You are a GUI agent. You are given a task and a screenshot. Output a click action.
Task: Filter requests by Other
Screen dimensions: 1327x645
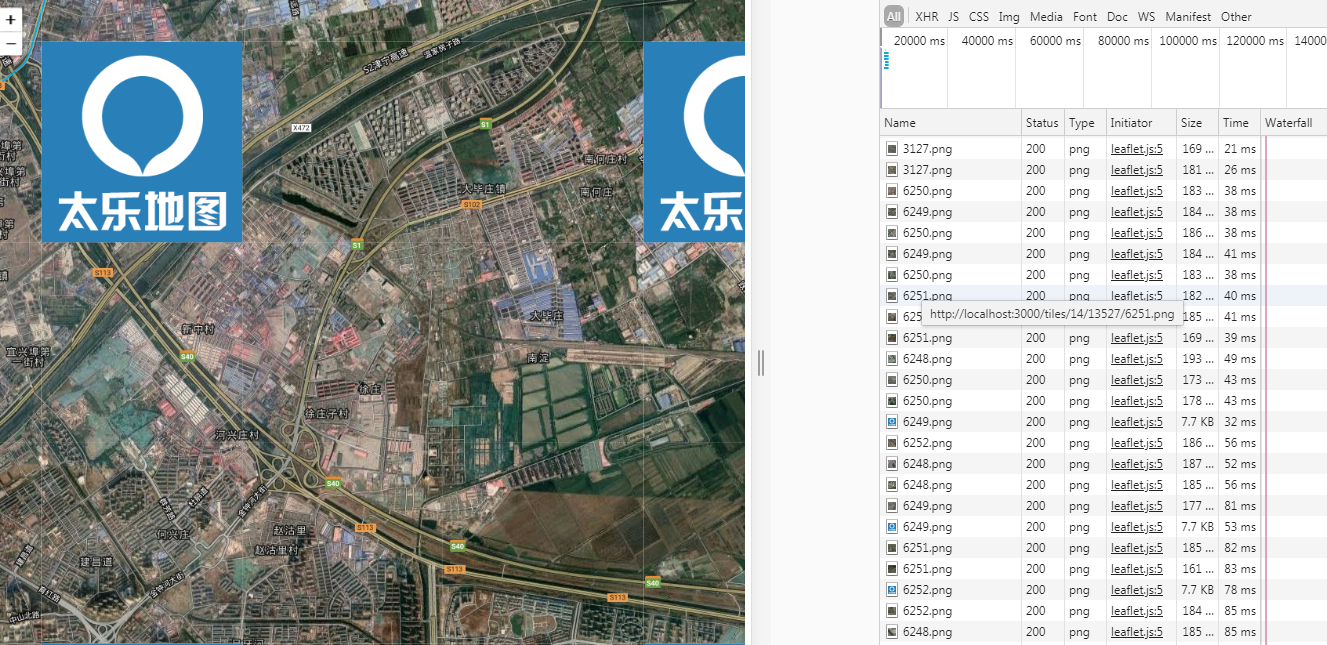point(1236,17)
